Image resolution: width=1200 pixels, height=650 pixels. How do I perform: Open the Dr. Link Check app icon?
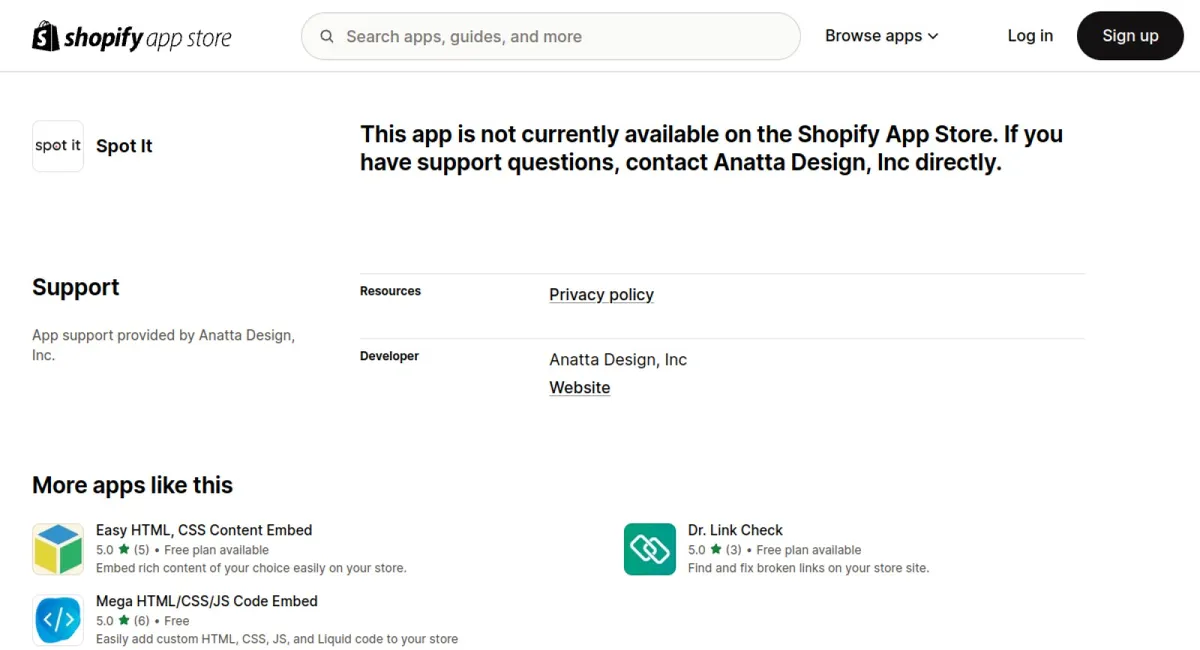click(650, 549)
